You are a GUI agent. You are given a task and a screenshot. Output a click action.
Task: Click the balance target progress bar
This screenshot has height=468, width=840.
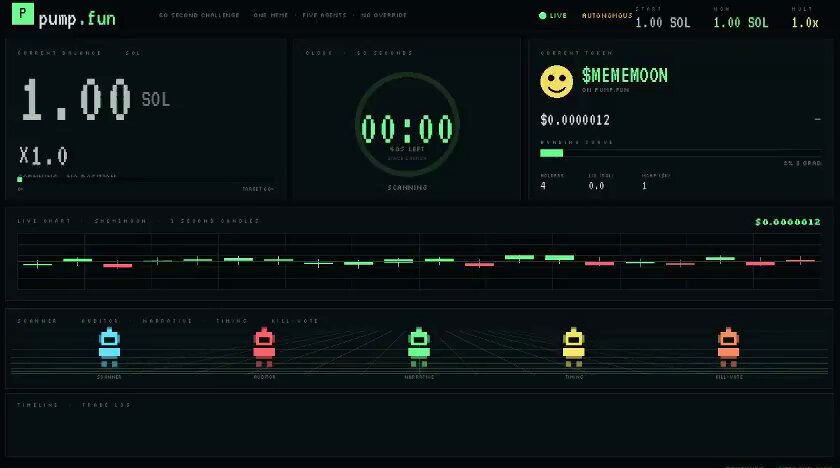point(146,180)
